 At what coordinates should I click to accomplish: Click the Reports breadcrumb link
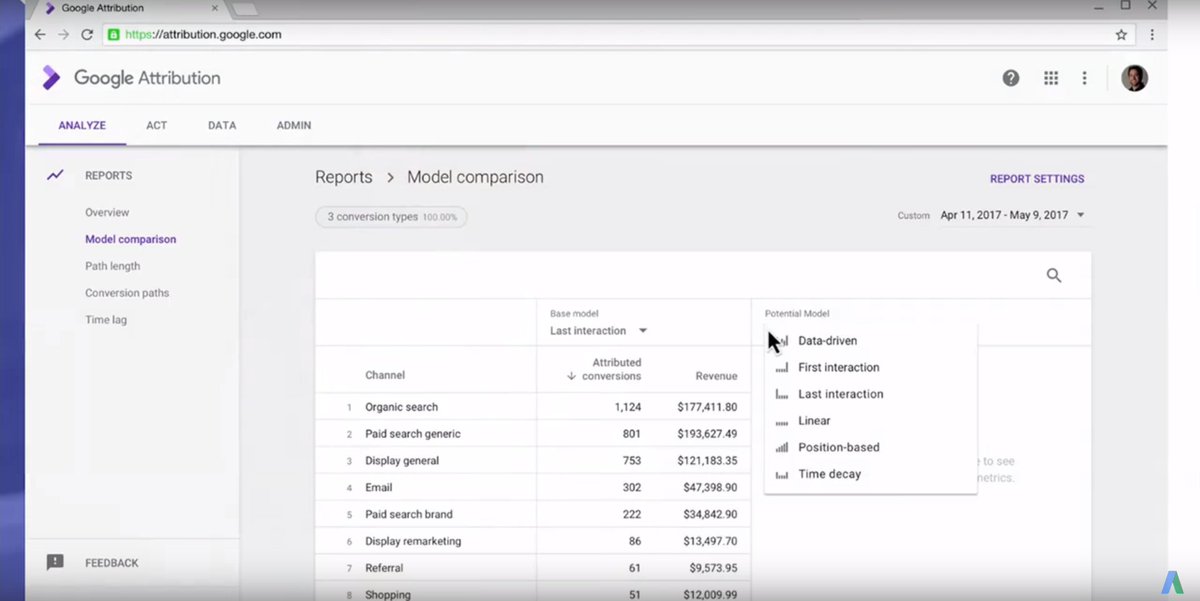[x=344, y=177]
